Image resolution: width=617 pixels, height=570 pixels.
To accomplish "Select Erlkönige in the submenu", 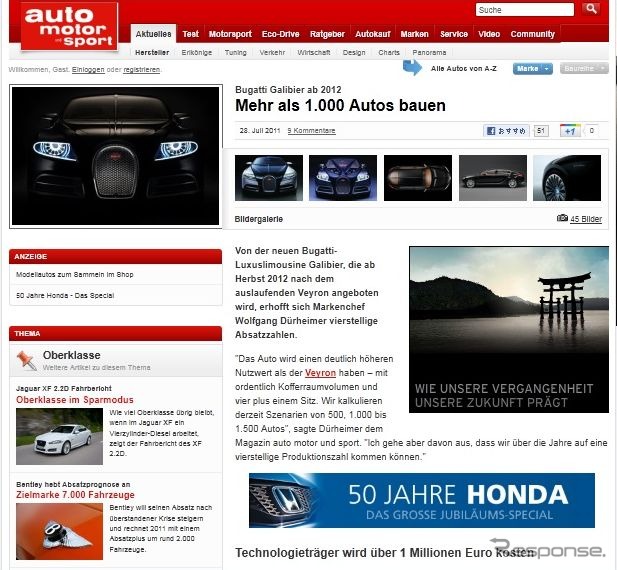I will 196,52.
